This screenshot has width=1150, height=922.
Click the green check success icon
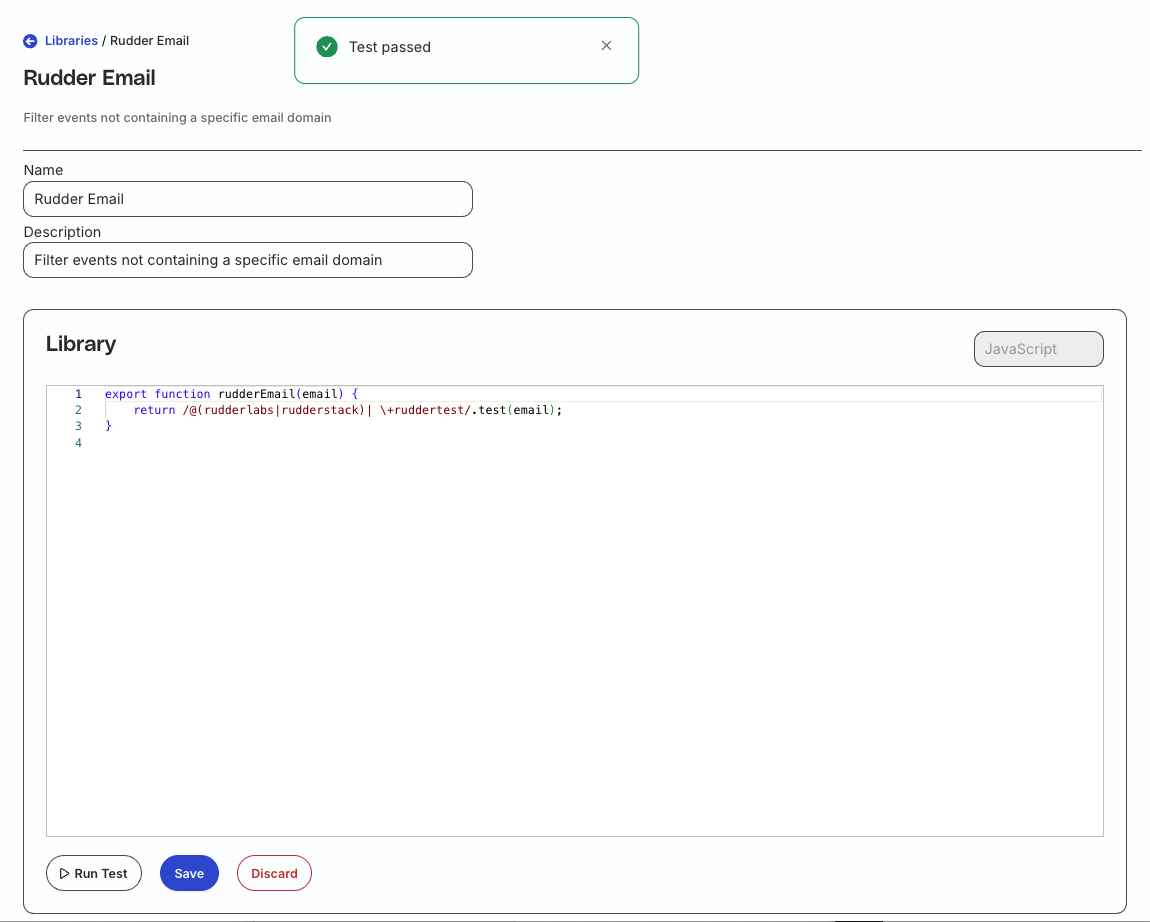pyautogui.click(x=327, y=47)
